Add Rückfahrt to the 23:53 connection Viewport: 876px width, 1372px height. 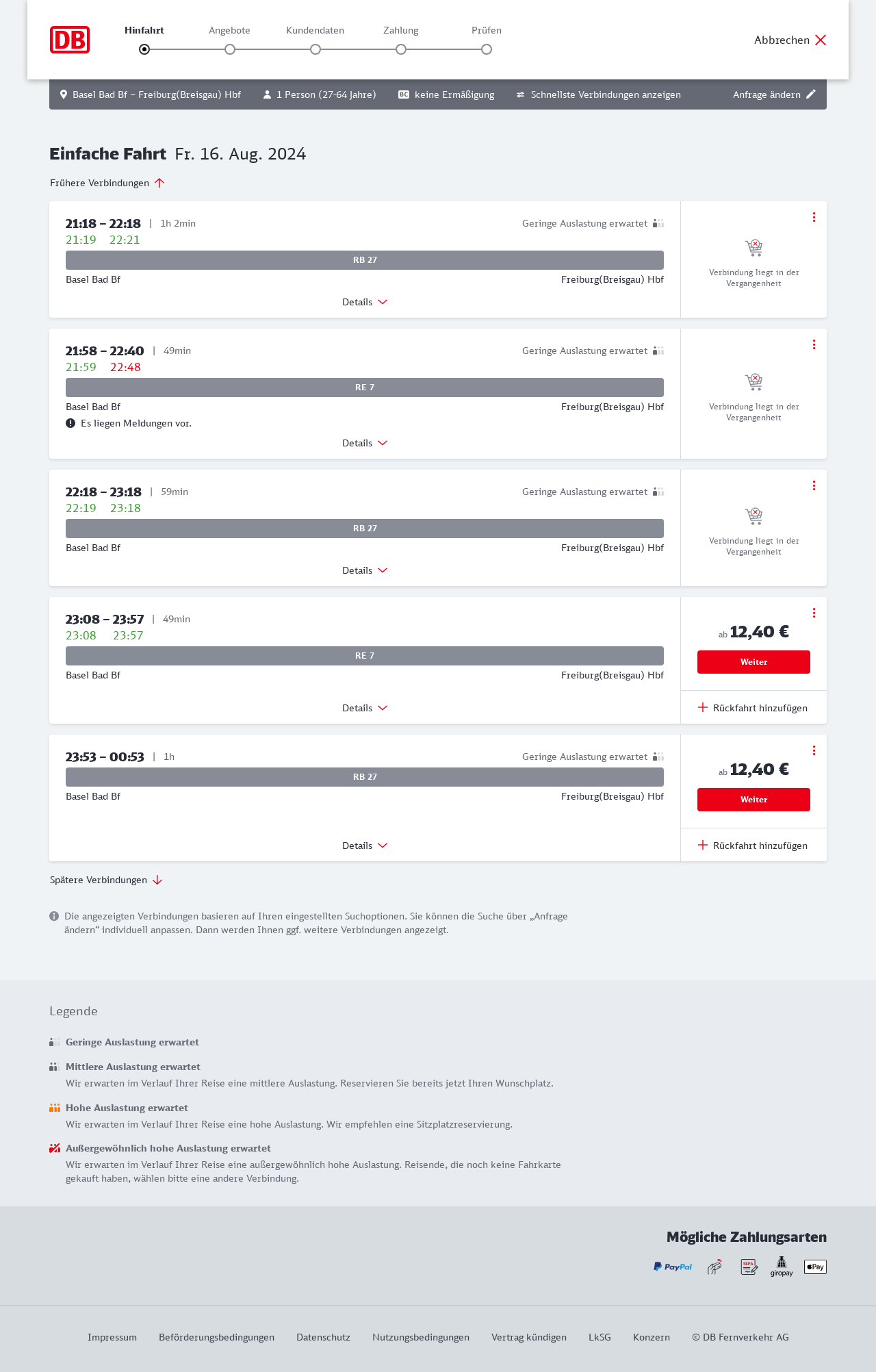[753, 846]
